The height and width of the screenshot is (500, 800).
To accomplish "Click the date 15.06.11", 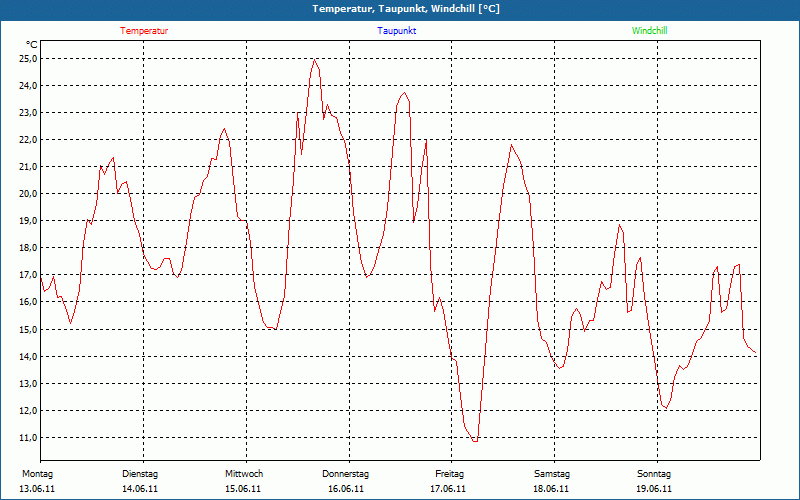I will [243, 489].
